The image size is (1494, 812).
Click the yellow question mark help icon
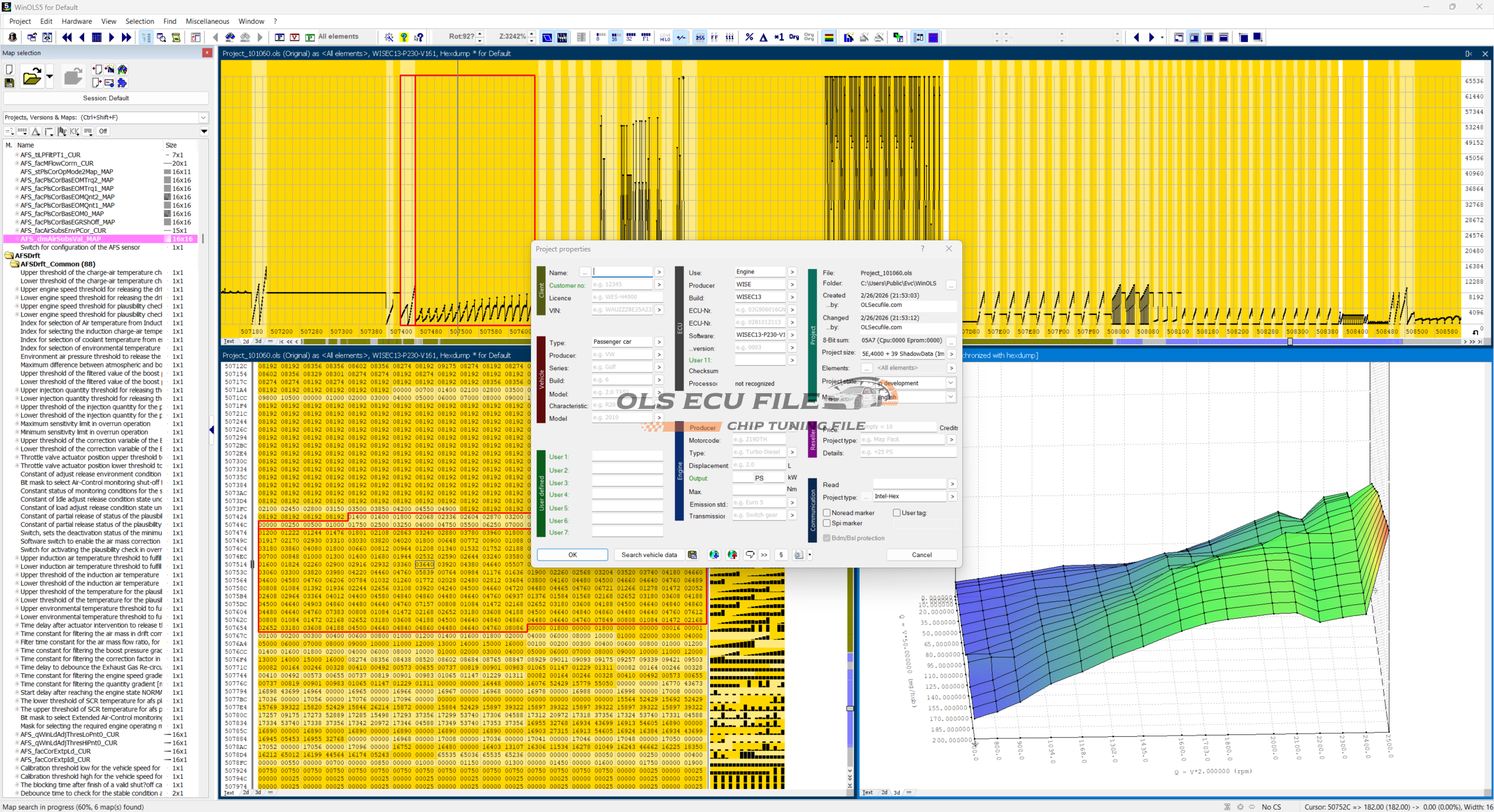tap(404, 37)
